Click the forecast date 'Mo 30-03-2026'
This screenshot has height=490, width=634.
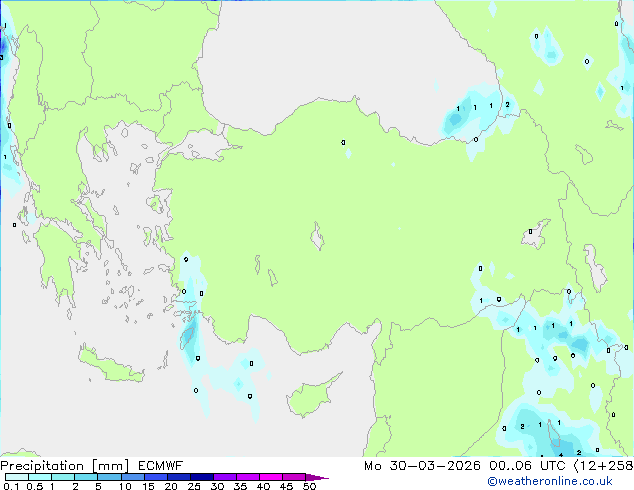(422, 466)
